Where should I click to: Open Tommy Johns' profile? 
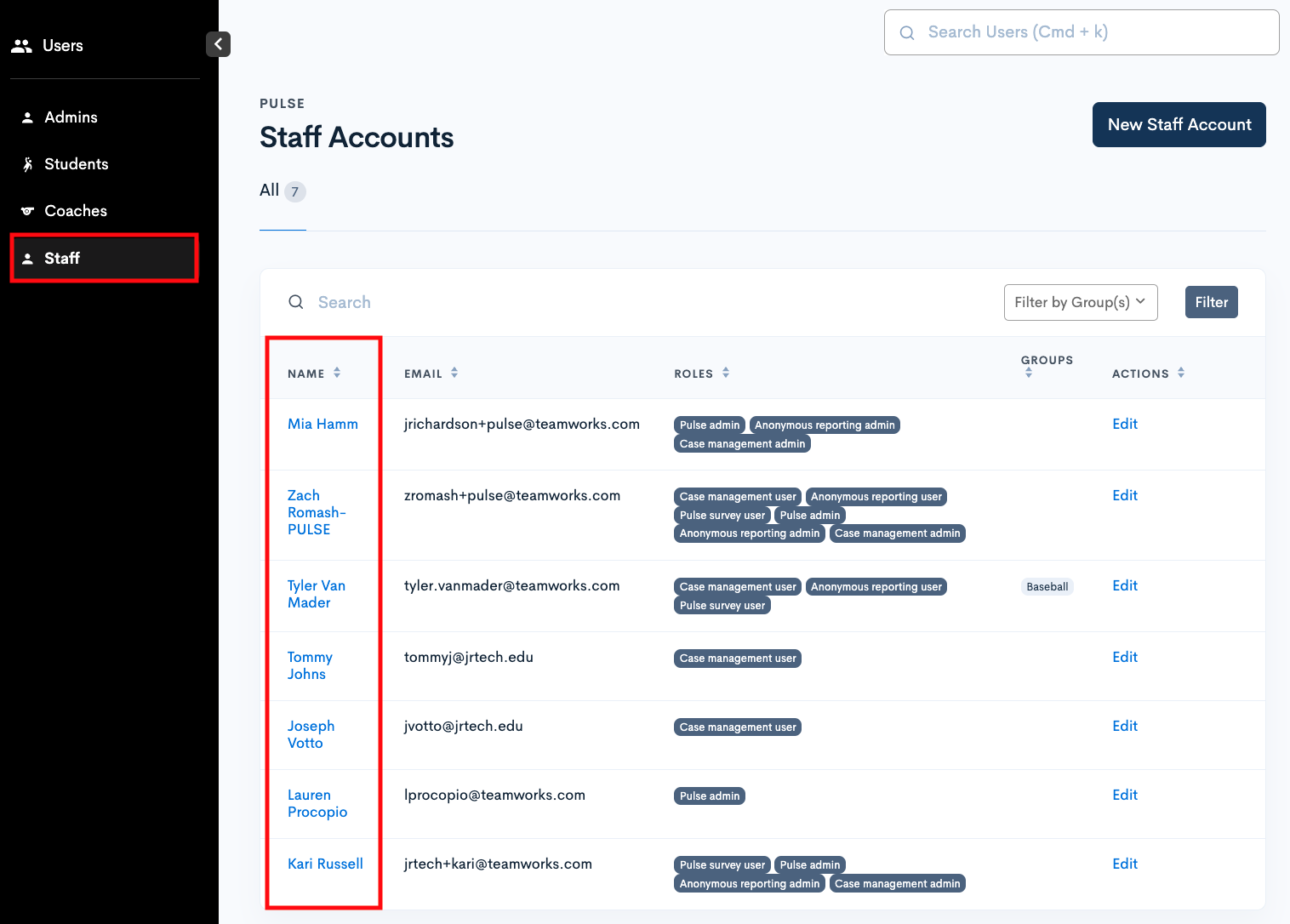(310, 665)
